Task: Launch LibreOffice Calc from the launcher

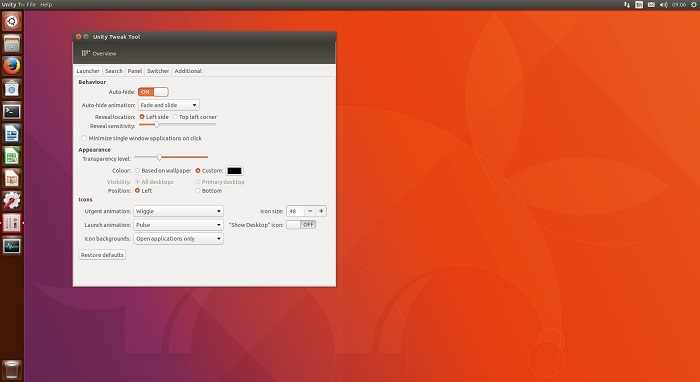Action: click(x=12, y=156)
